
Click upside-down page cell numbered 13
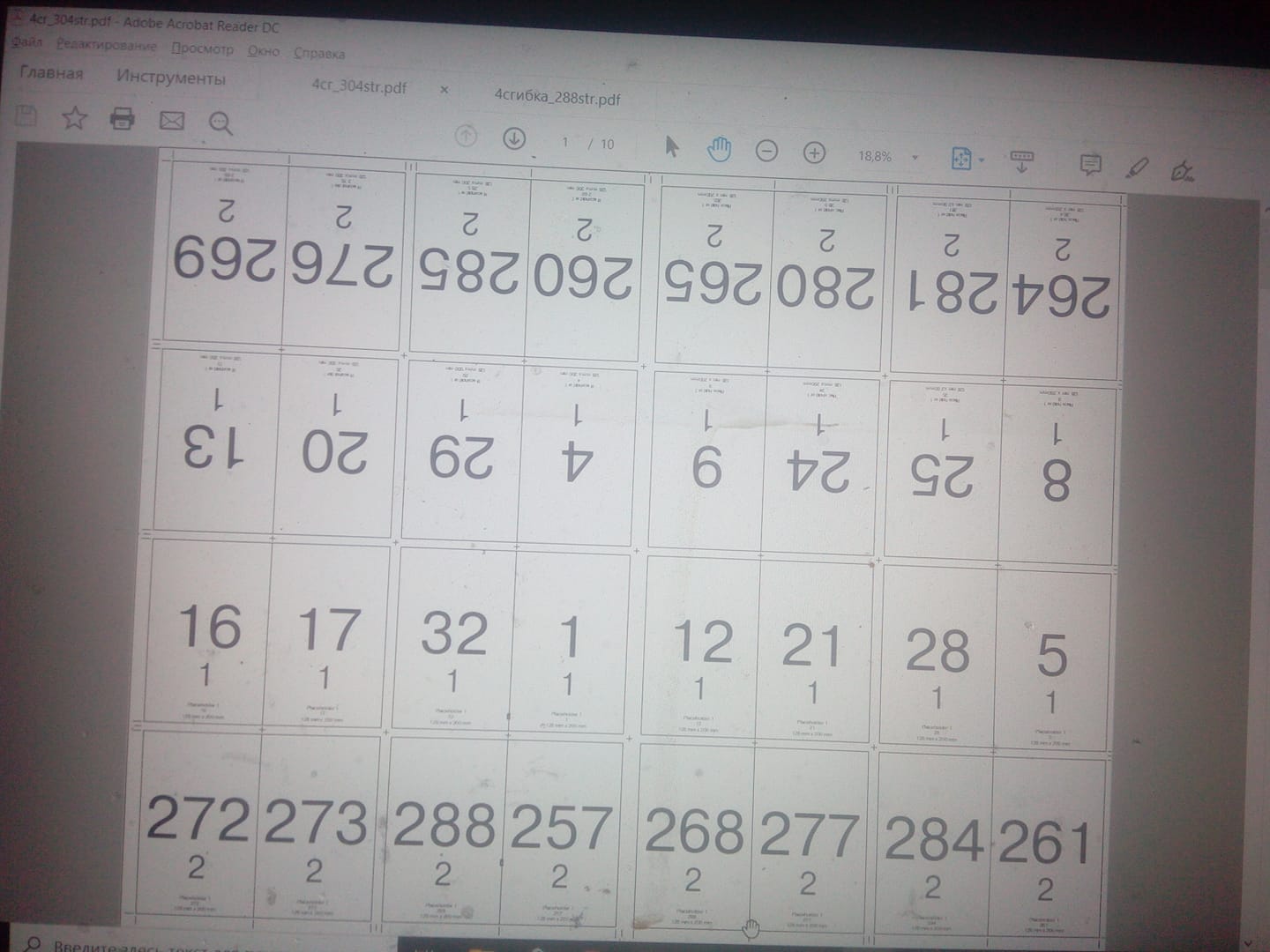(x=216, y=441)
